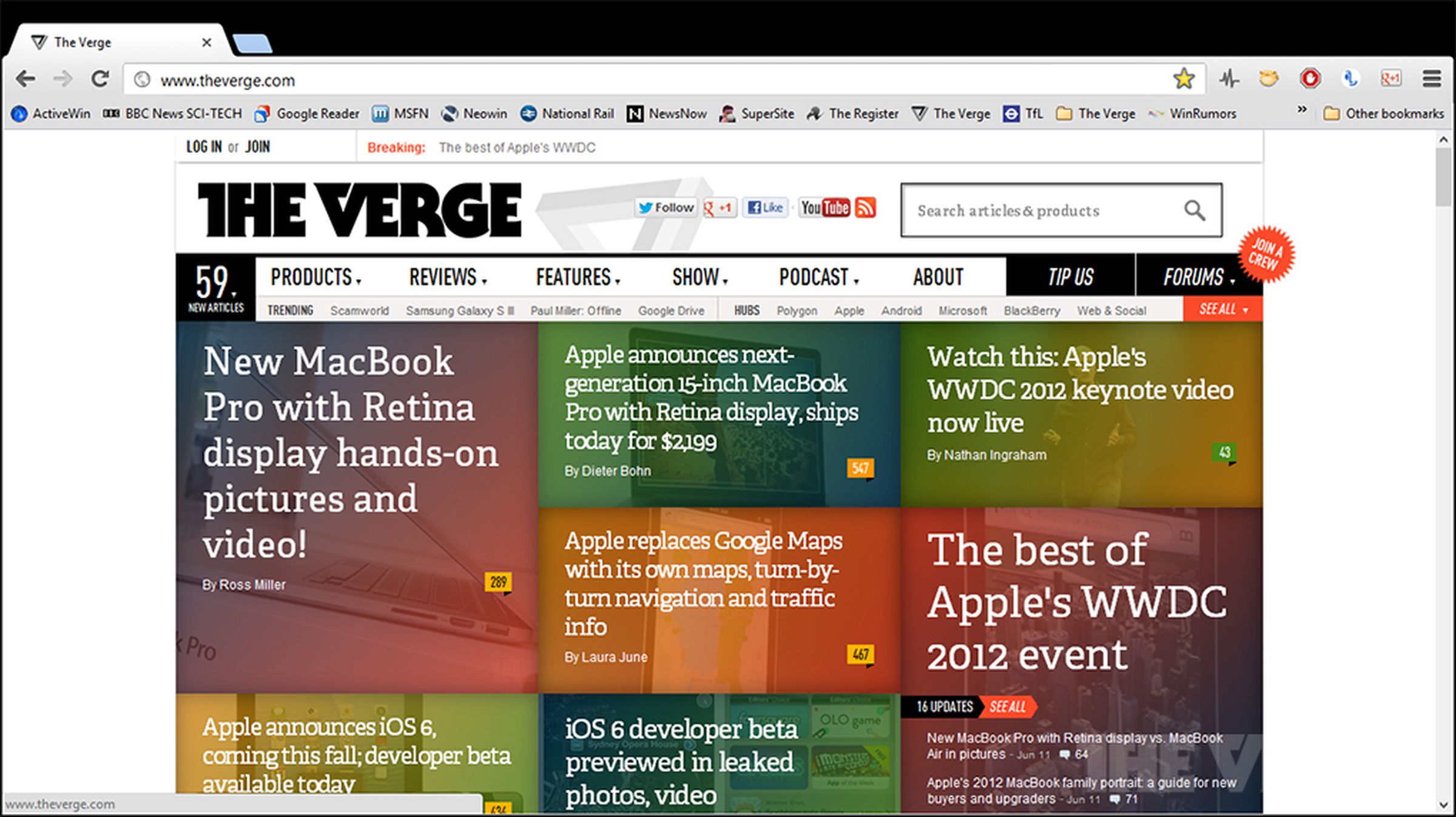Open the National Rail bookmark
The image size is (1456, 817).
click(568, 113)
